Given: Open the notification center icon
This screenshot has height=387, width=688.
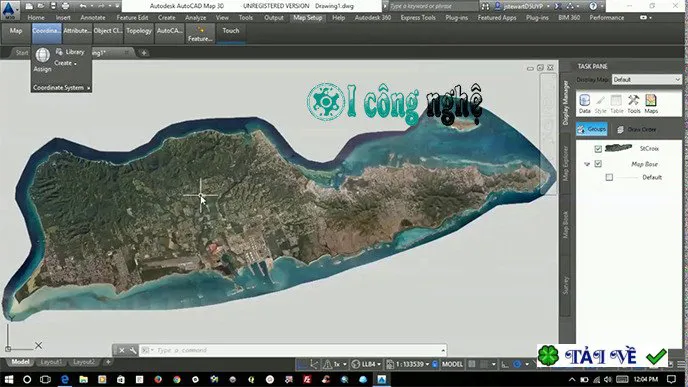Looking at the screenshot, I should point(672,380).
